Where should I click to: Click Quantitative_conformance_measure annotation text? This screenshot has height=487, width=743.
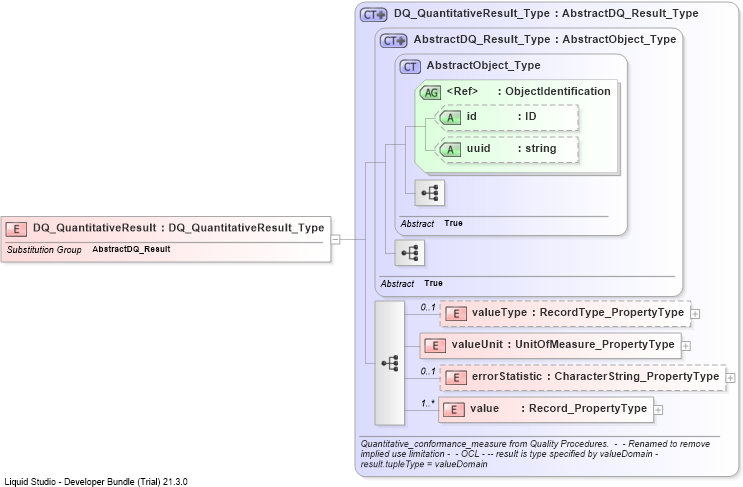click(x=535, y=454)
